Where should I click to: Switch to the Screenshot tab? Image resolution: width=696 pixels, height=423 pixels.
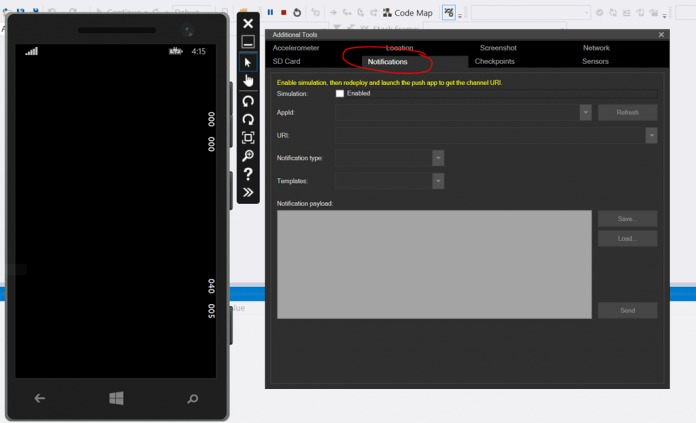click(498, 48)
